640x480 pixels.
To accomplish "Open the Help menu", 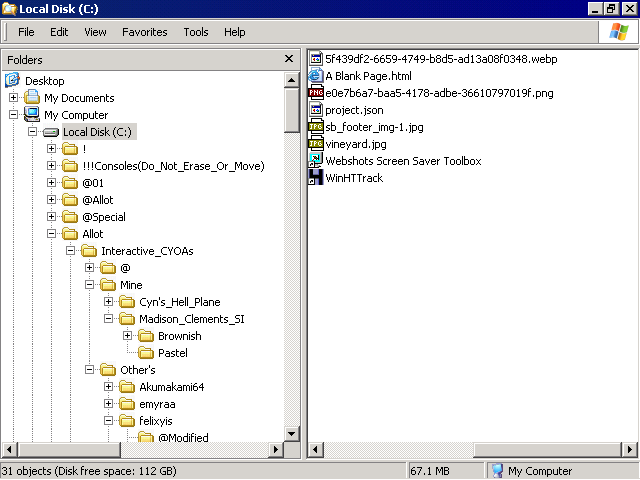I will click(234, 32).
